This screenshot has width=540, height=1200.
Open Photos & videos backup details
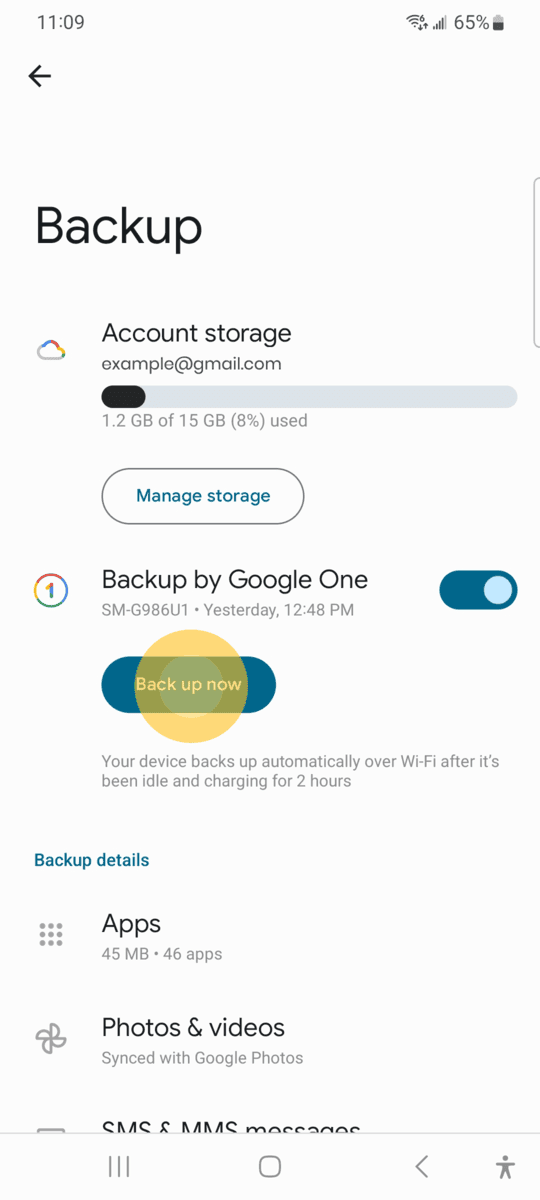click(270, 1040)
